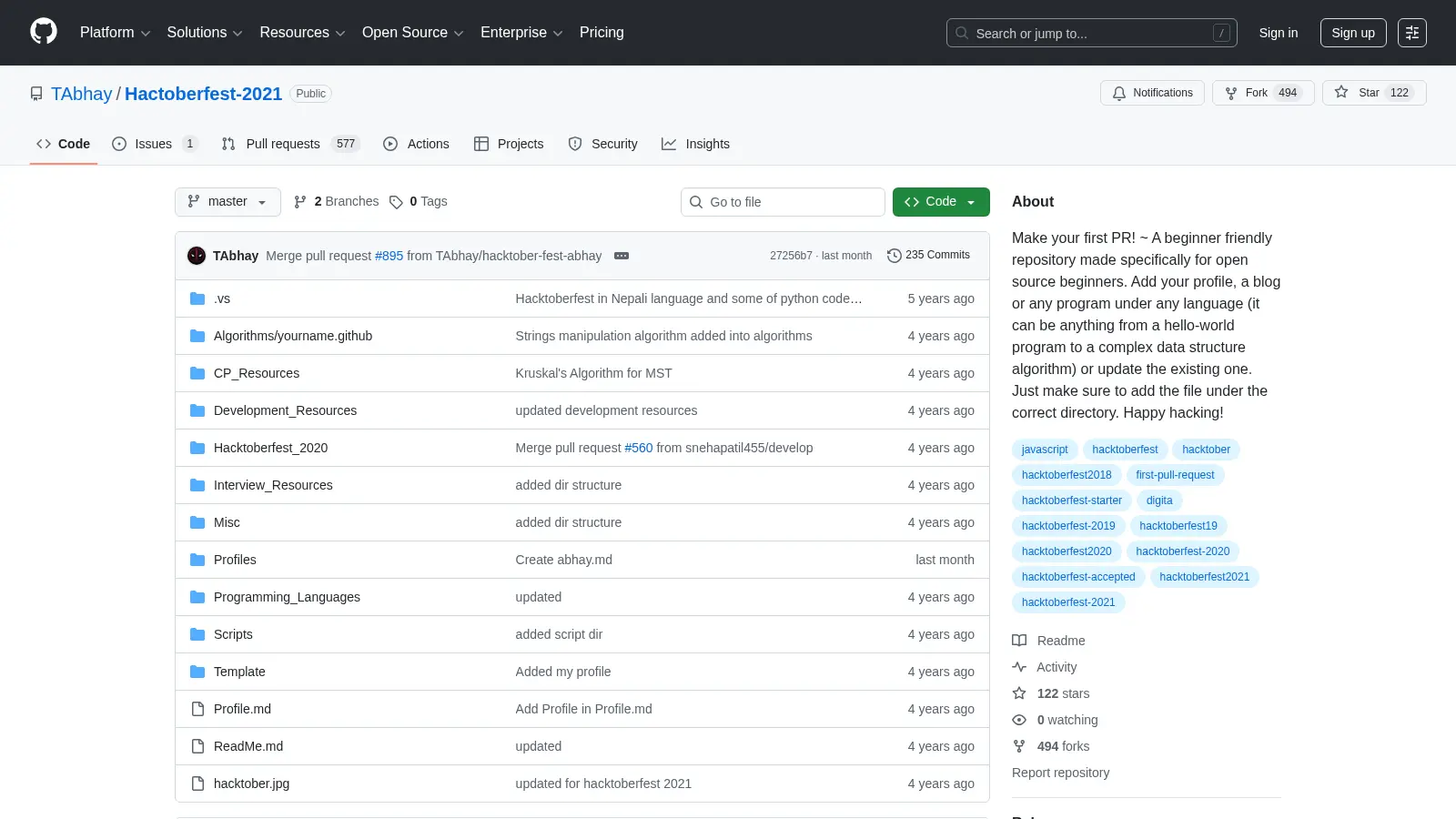Click the TAbhay avatar in commit bar
This screenshot has width=1456, height=819.
pyautogui.click(x=197, y=256)
